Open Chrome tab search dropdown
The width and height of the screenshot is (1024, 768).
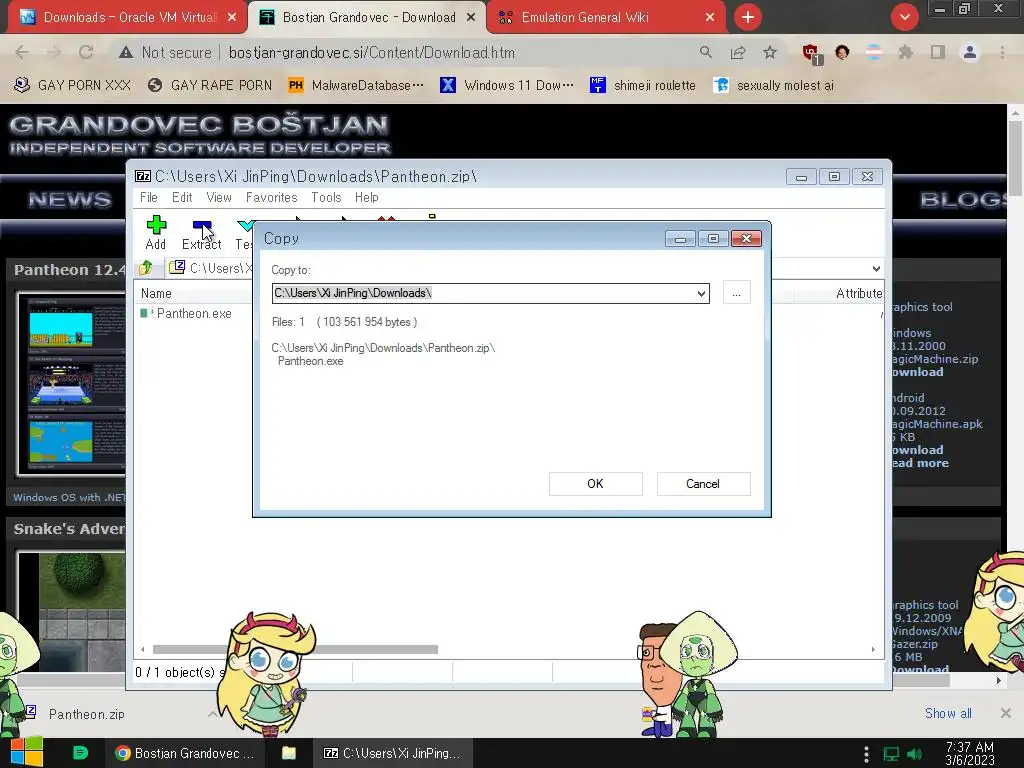pyautogui.click(x=904, y=18)
